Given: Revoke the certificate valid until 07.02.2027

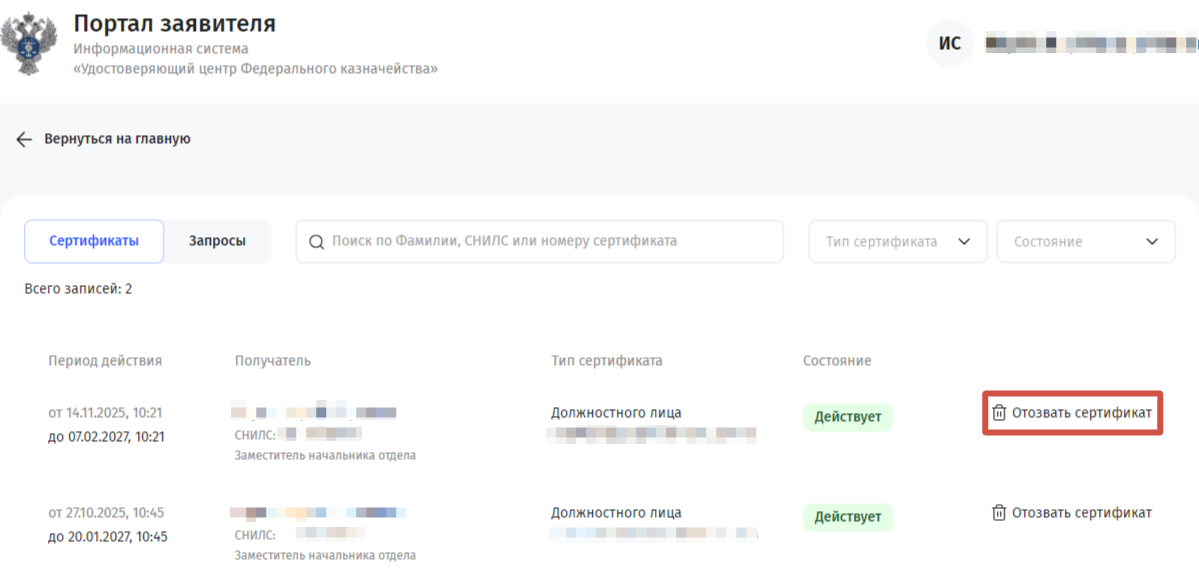Looking at the screenshot, I should point(1072,413).
